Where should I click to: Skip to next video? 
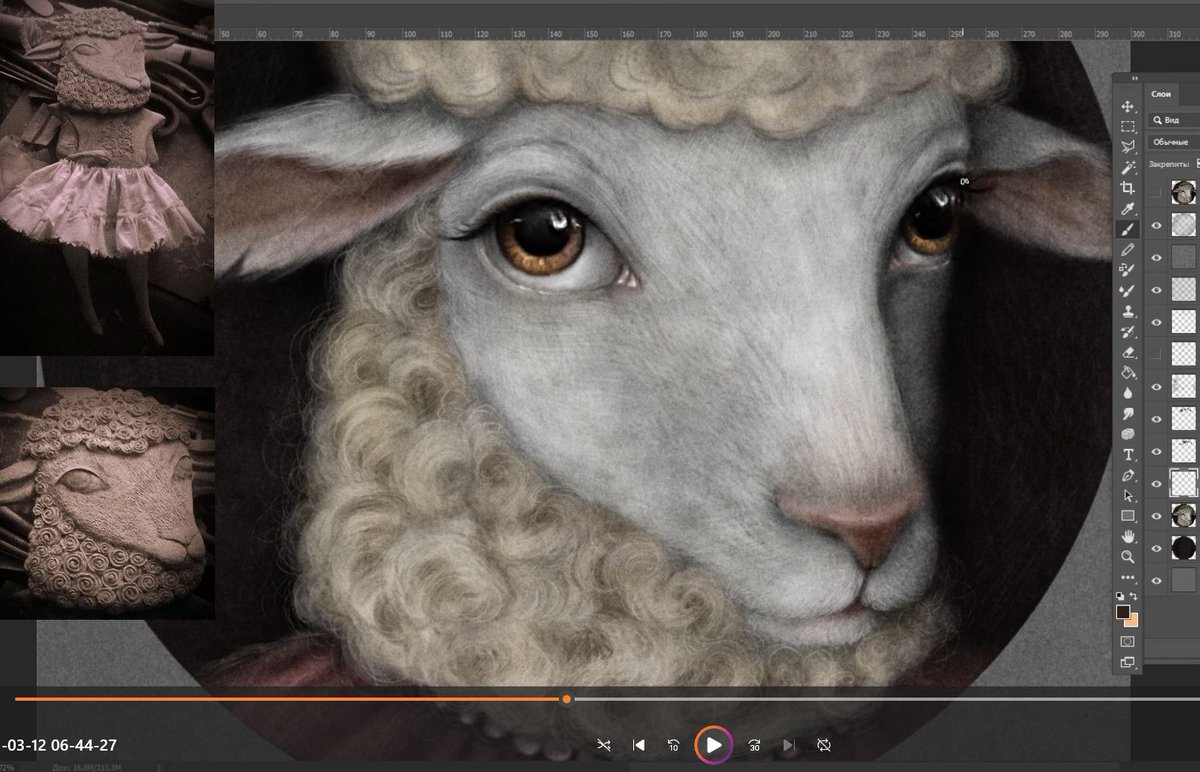click(x=789, y=745)
